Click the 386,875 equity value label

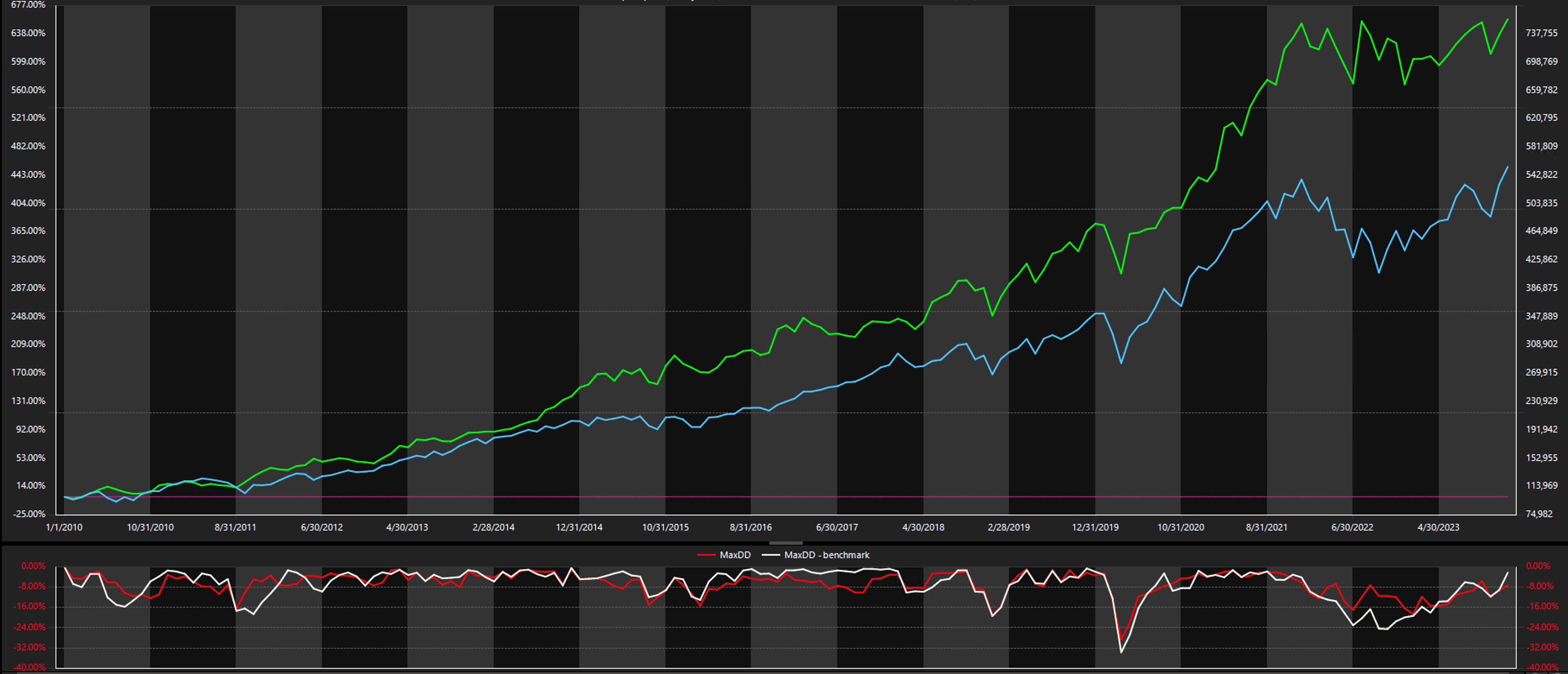pos(1541,288)
